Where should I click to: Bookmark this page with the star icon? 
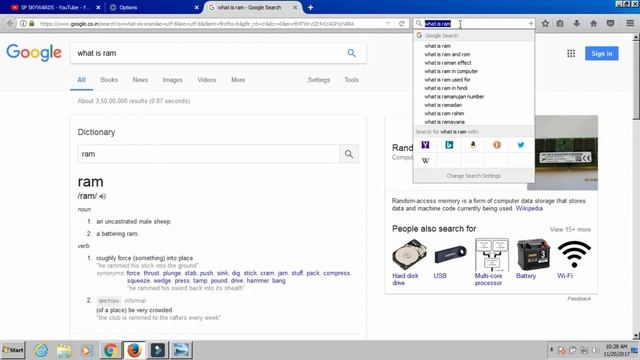pyautogui.click(x=545, y=24)
